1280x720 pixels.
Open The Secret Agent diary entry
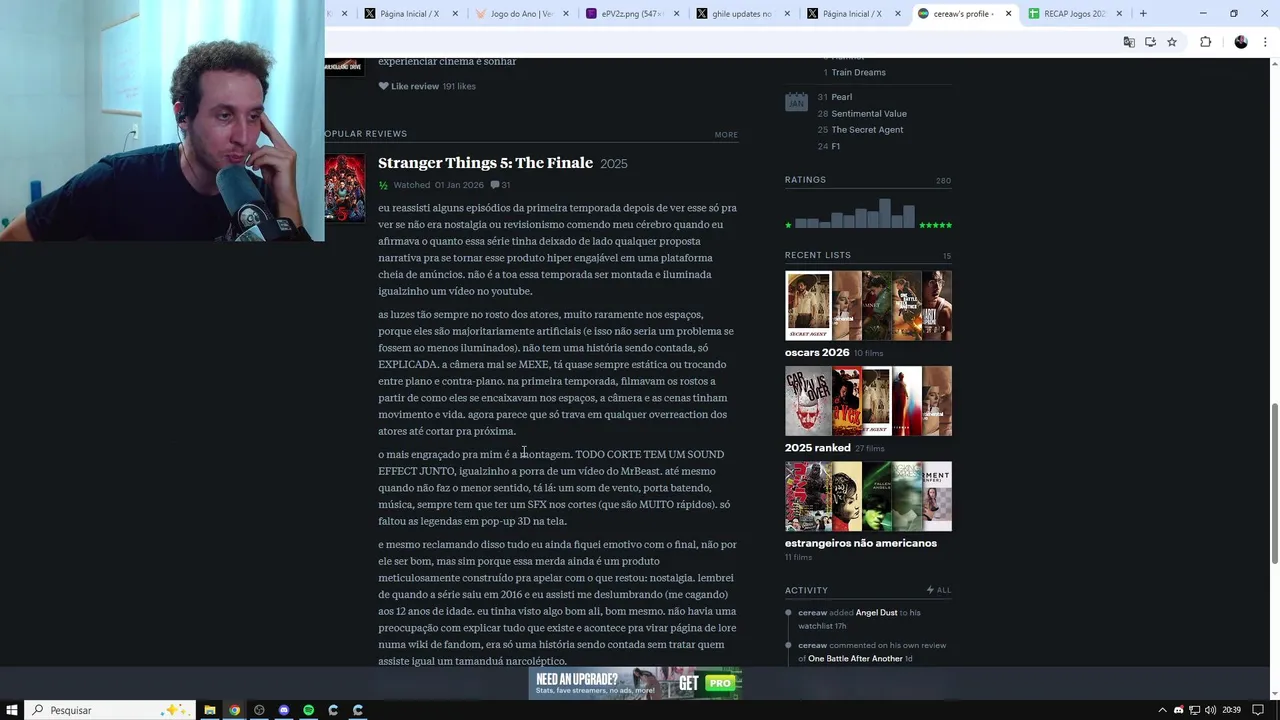867,129
